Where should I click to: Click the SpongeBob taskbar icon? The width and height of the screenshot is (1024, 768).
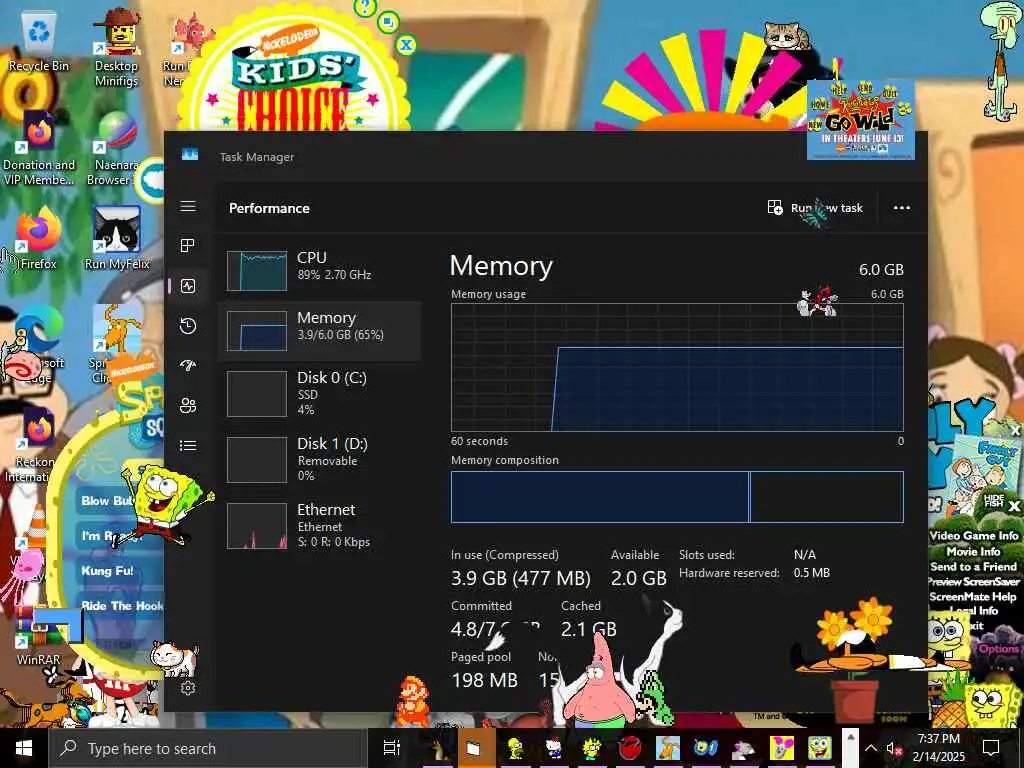820,748
